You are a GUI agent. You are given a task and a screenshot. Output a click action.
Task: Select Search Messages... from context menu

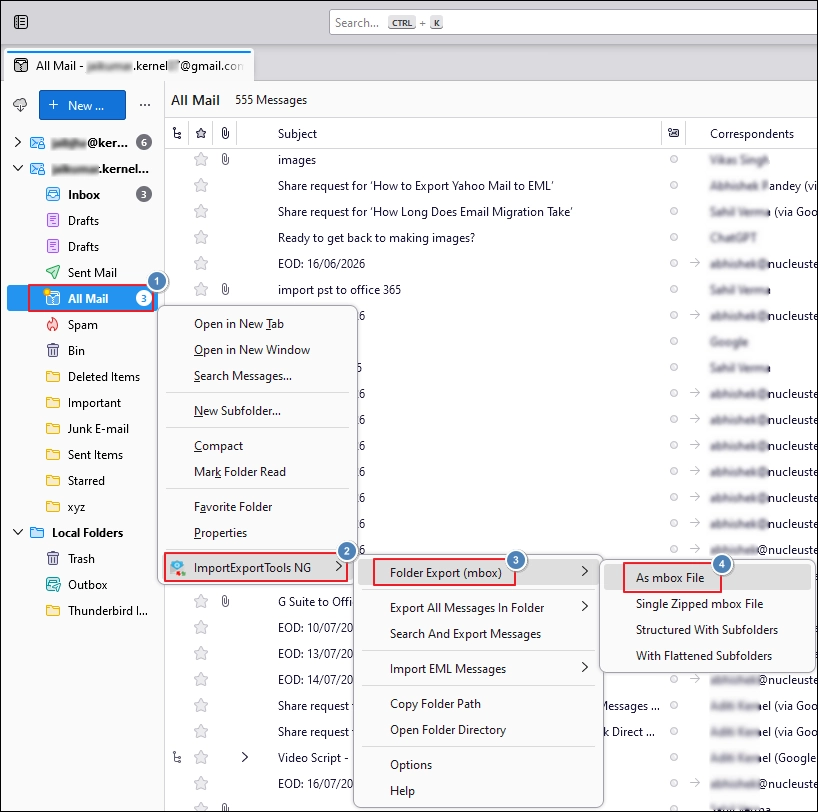tap(243, 376)
